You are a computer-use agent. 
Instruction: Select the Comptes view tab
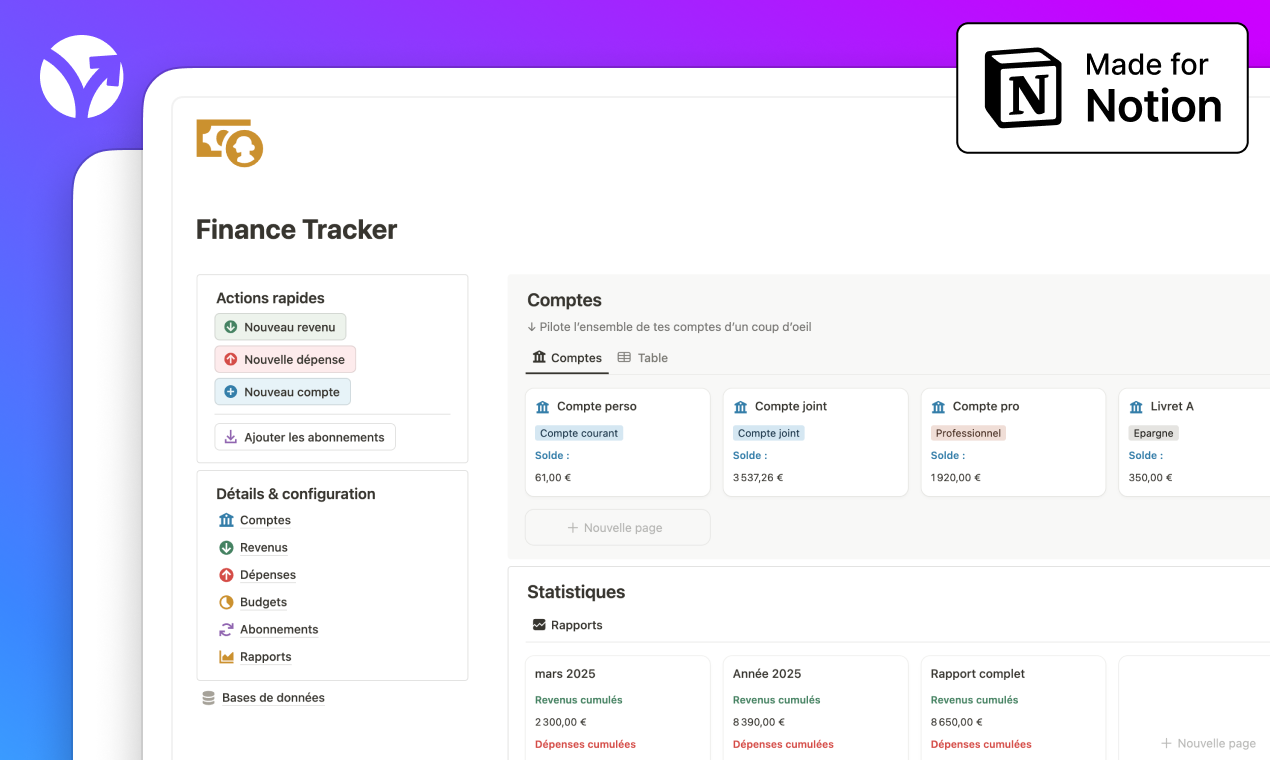(567, 357)
